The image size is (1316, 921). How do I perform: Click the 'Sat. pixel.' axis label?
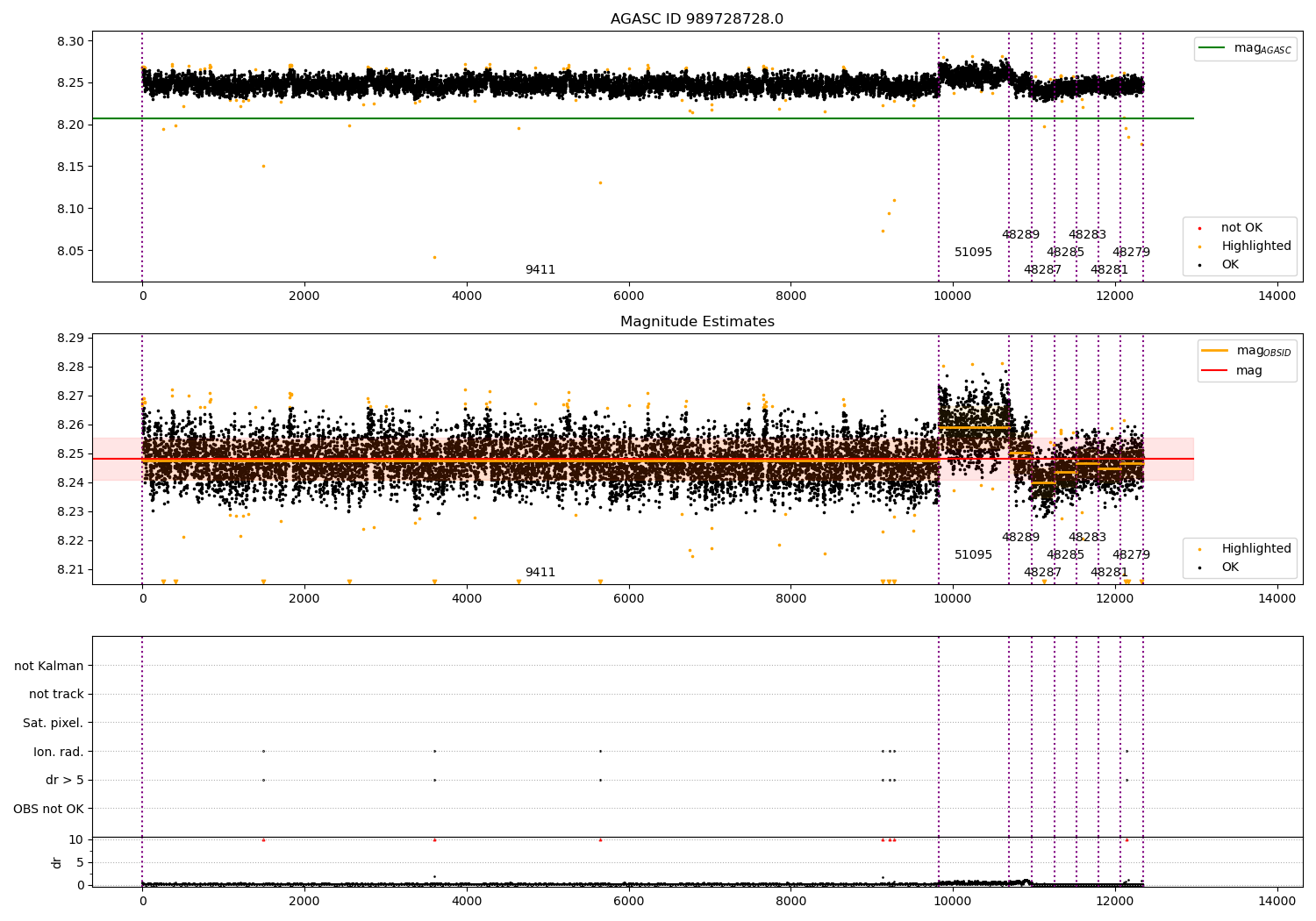[54, 724]
